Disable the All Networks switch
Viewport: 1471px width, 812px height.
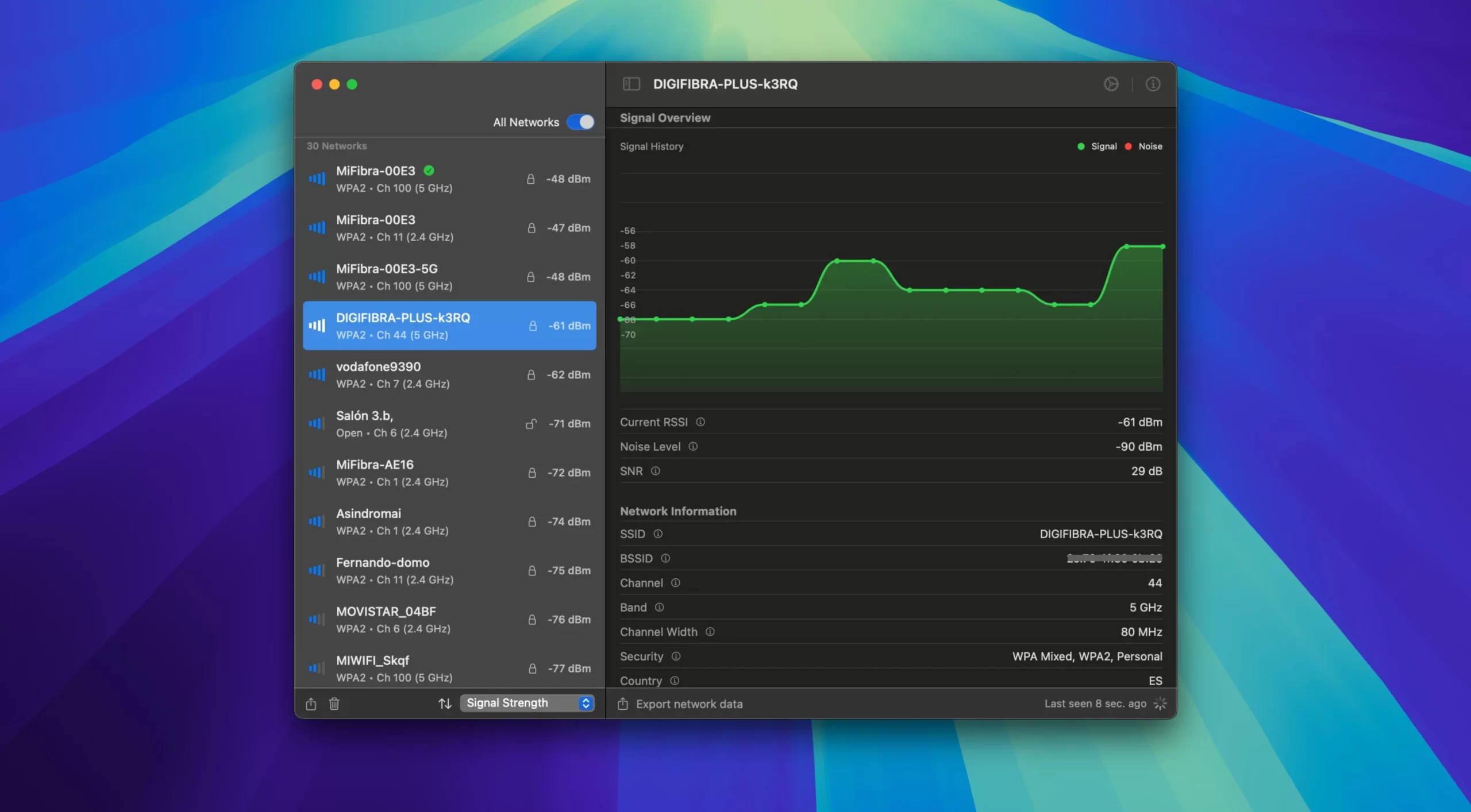[x=580, y=122]
